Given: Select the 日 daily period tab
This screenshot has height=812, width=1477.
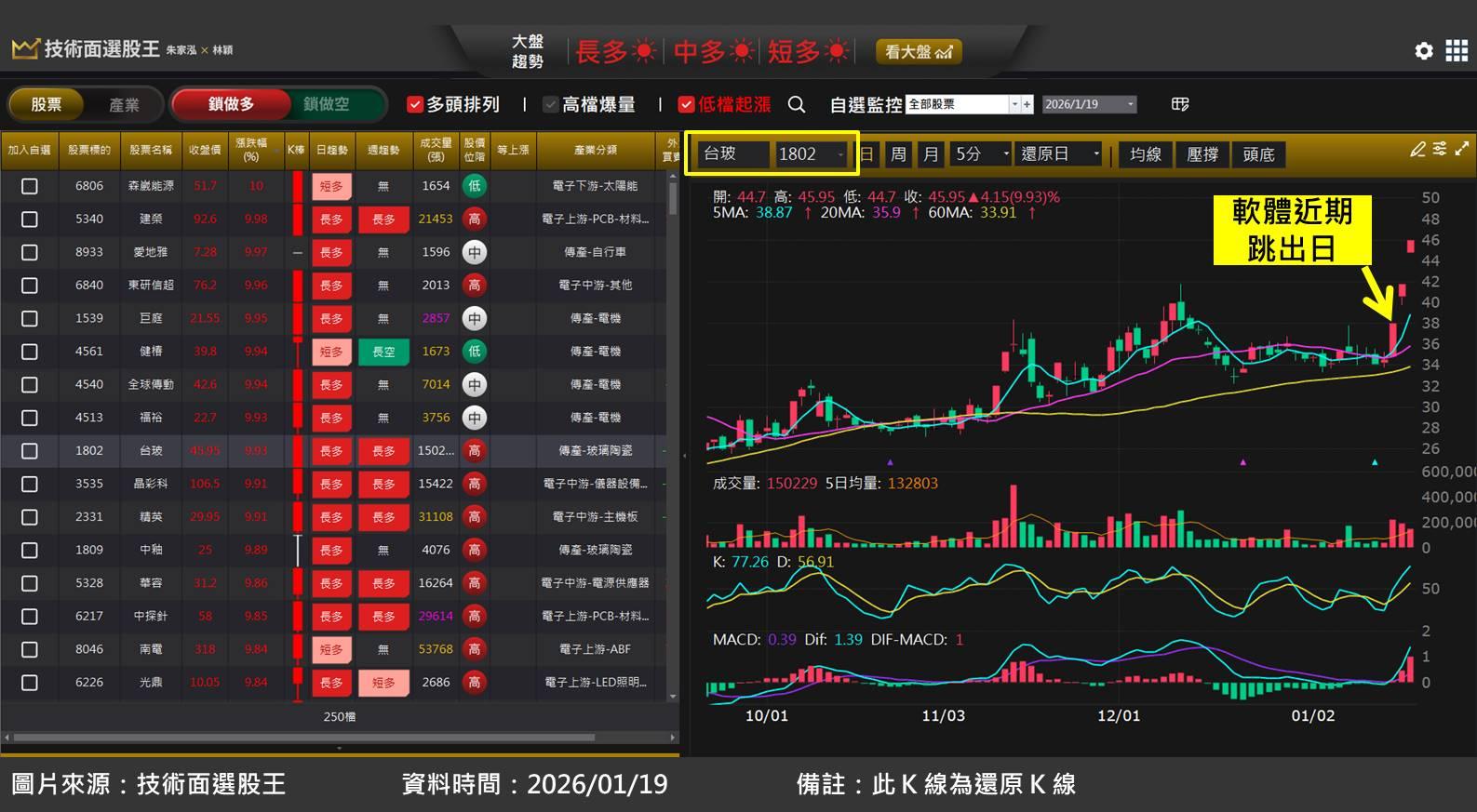Looking at the screenshot, I should point(866,153).
